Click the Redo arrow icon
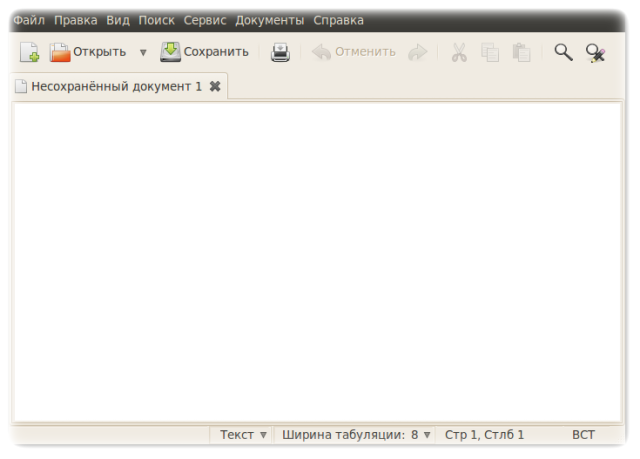The width and height of the screenshot is (640, 459). point(417,52)
